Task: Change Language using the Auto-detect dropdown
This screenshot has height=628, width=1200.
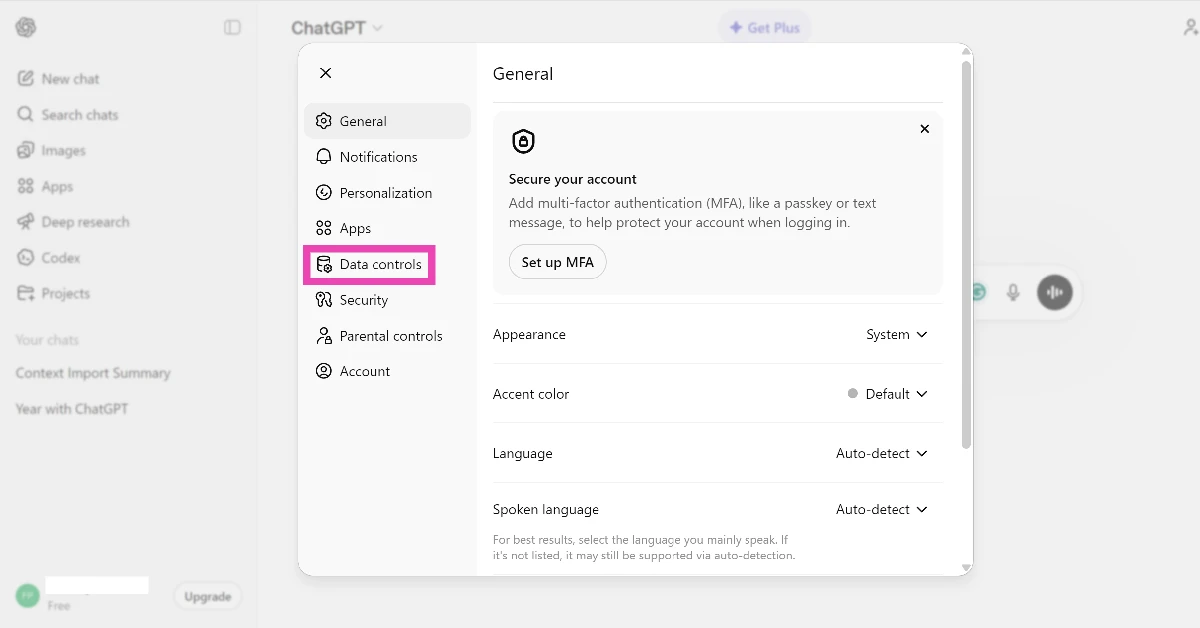Action: point(880,453)
